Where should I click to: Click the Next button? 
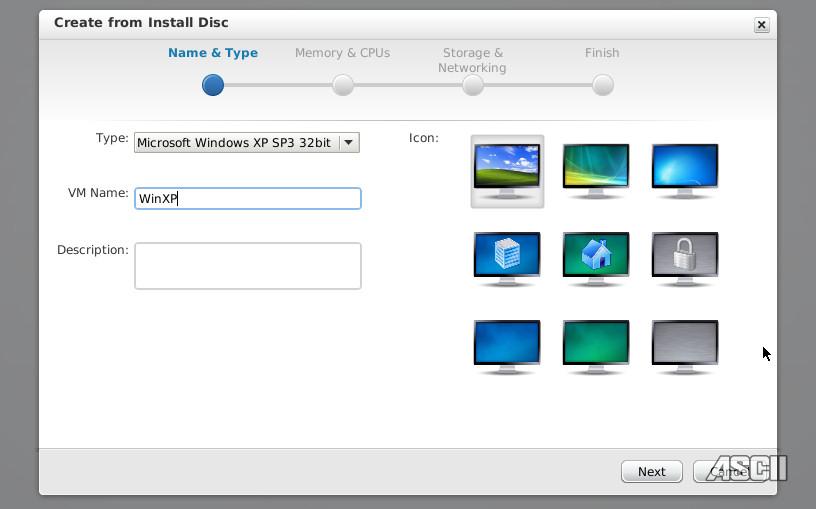point(652,472)
